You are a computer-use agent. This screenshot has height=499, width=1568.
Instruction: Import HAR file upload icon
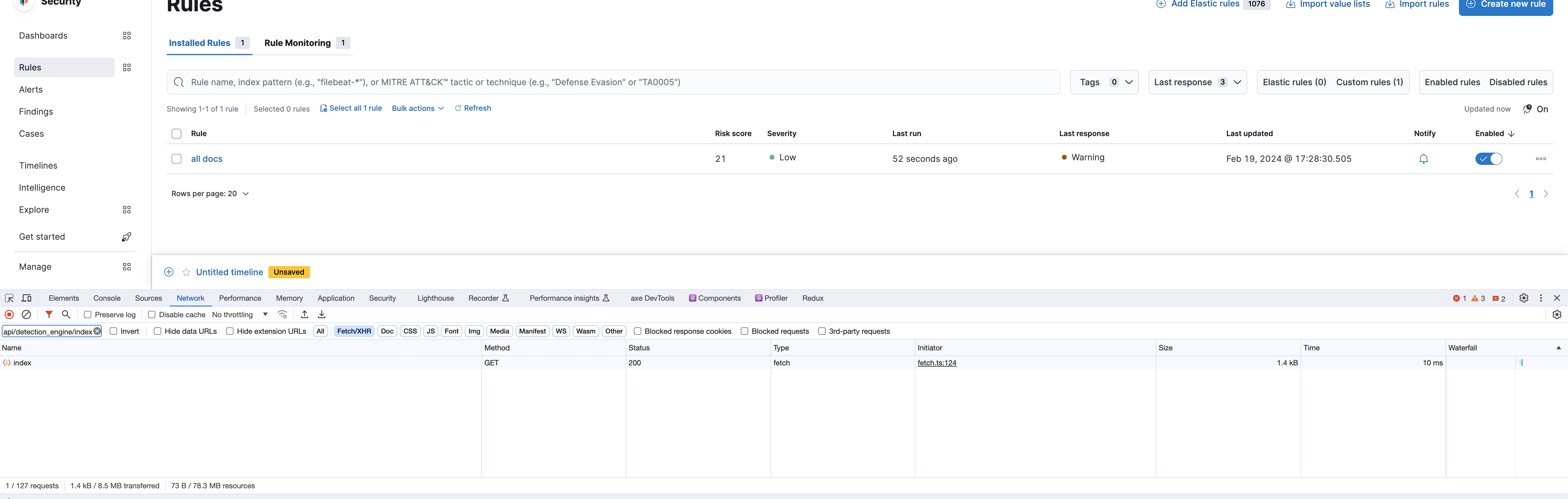tap(304, 315)
